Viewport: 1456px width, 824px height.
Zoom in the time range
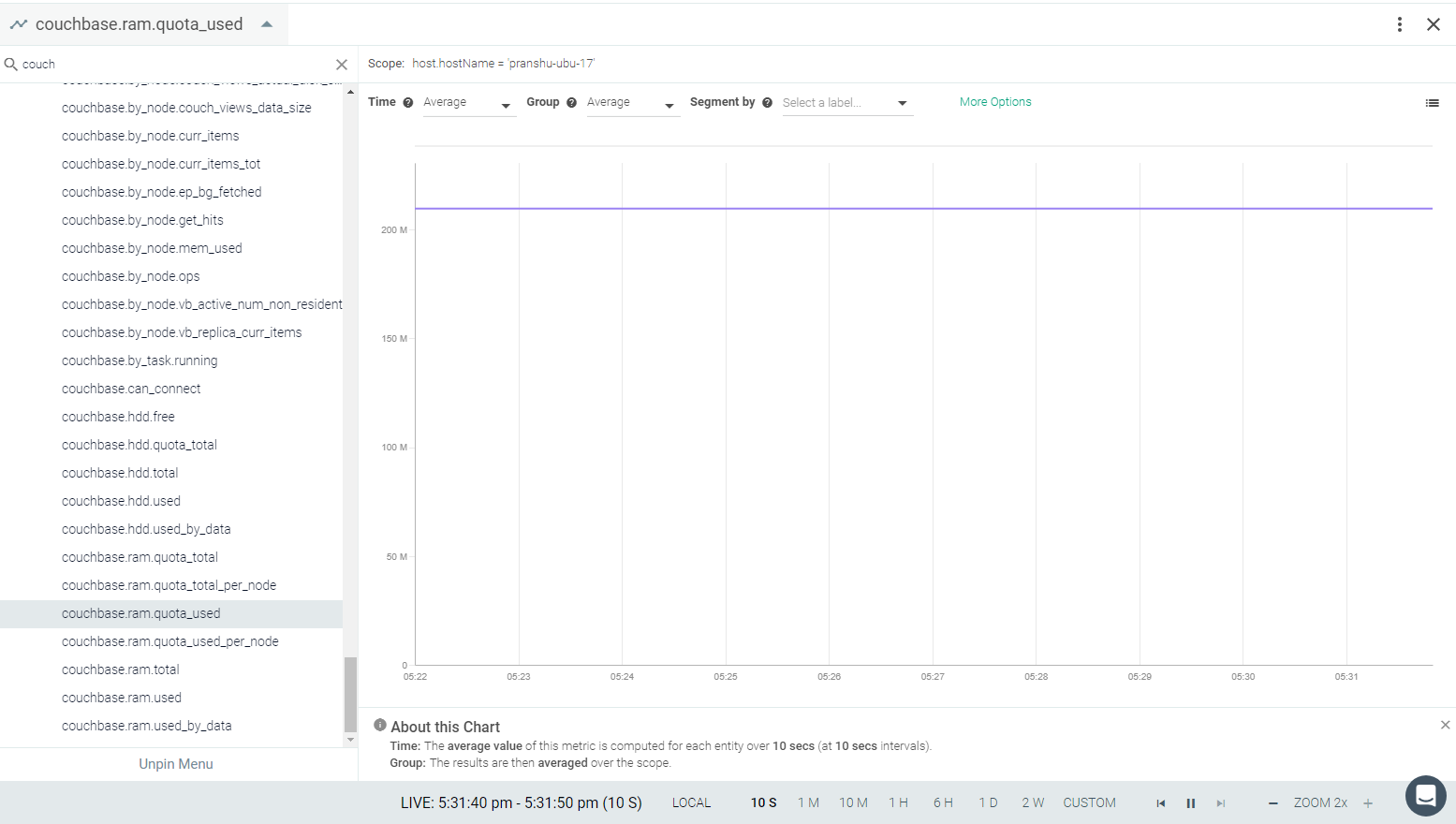tap(1368, 803)
